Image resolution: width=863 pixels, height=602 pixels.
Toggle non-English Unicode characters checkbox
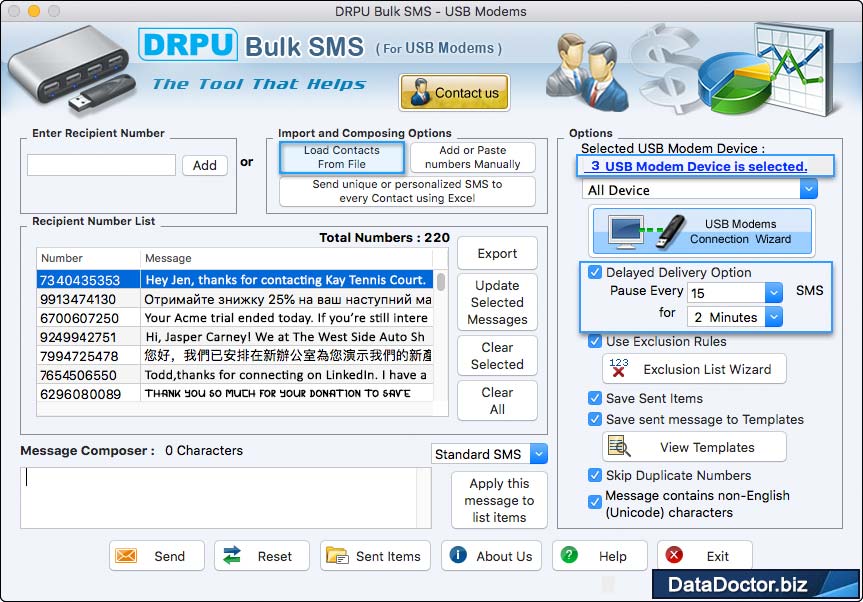pyautogui.click(x=594, y=502)
